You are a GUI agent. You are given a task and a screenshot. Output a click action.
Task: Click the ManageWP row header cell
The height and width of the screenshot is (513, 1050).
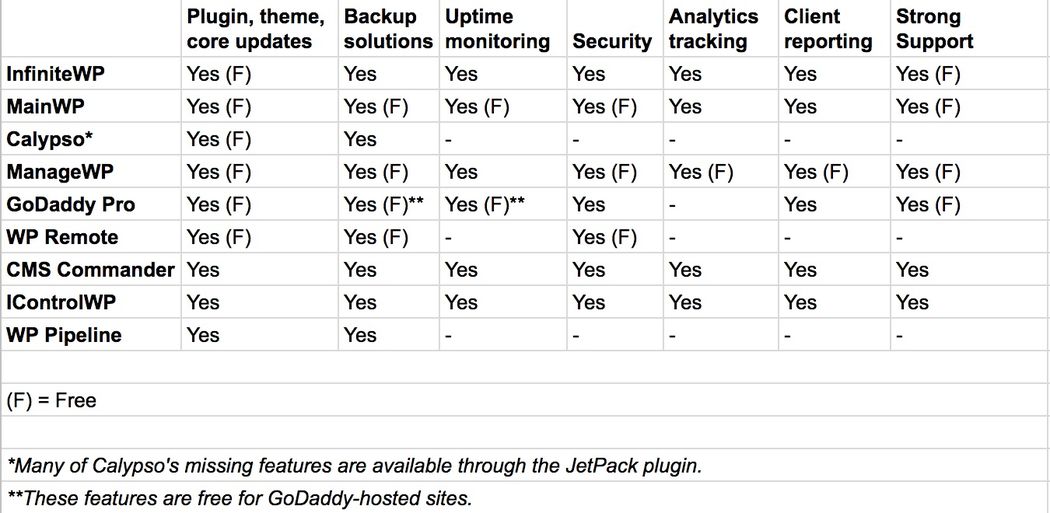point(91,172)
